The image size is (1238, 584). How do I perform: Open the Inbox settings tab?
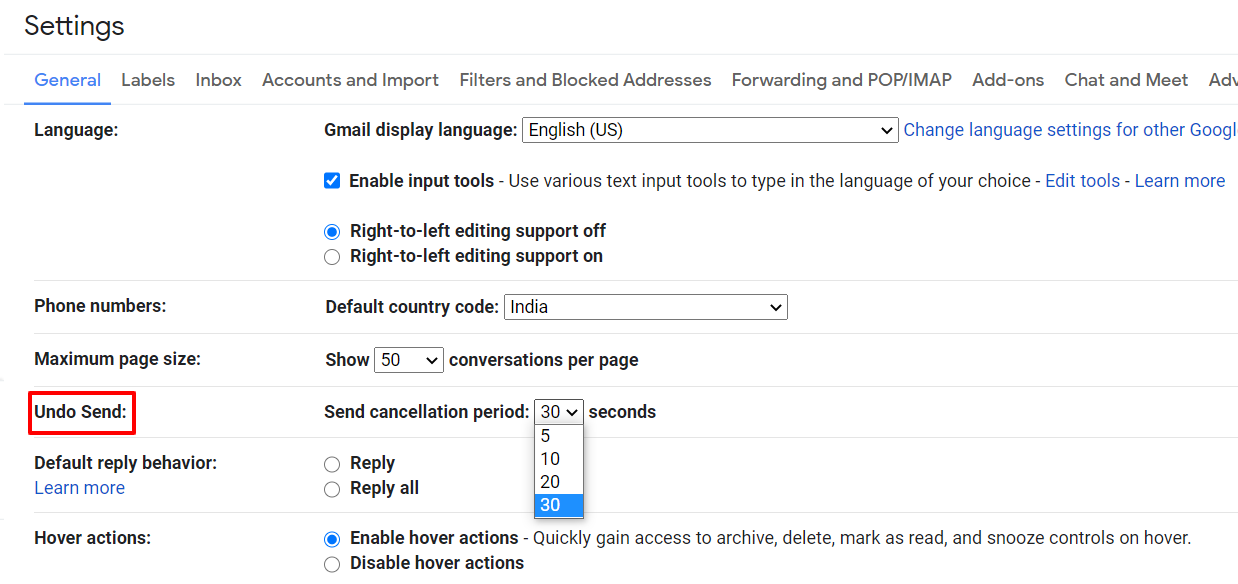(x=218, y=80)
